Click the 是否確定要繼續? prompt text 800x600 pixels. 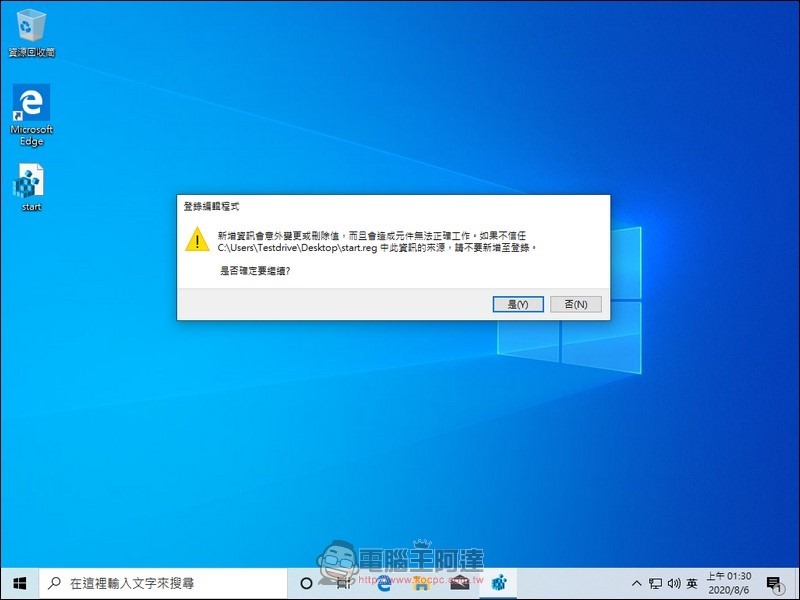click(255, 271)
